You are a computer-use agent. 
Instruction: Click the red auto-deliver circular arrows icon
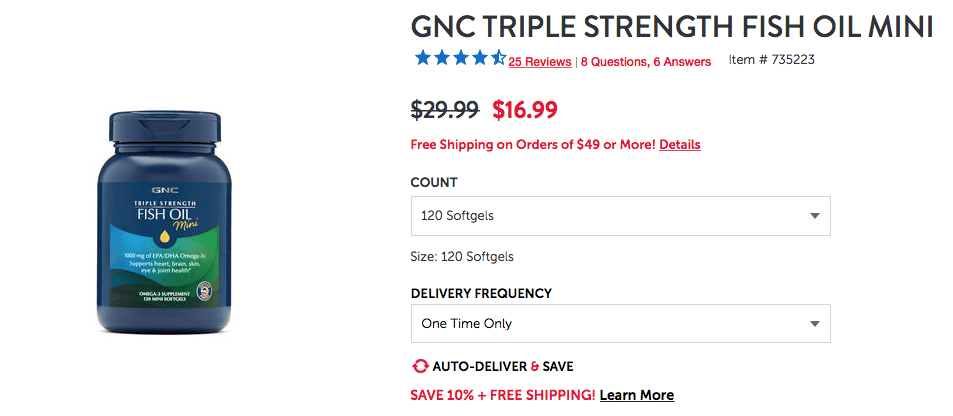click(420, 367)
